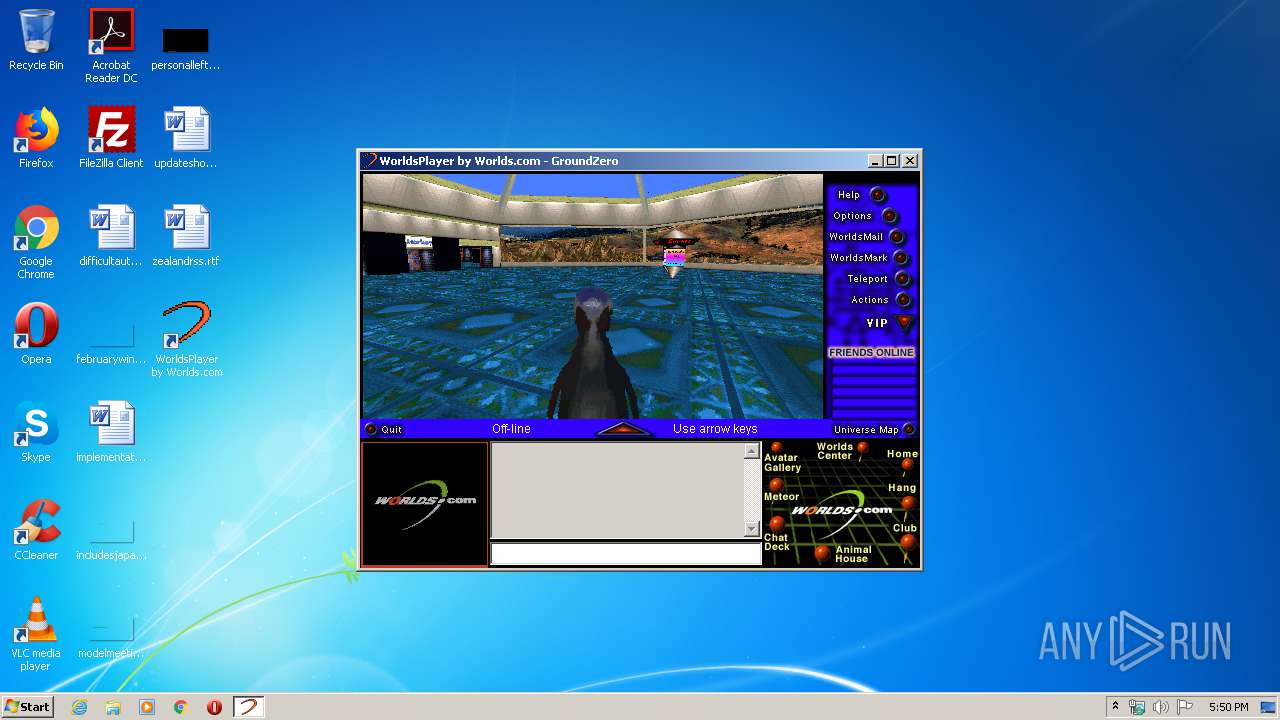The image size is (1280, 720).
Task: Select Acrobat Reader DC desktop icon
Action: 111,46
